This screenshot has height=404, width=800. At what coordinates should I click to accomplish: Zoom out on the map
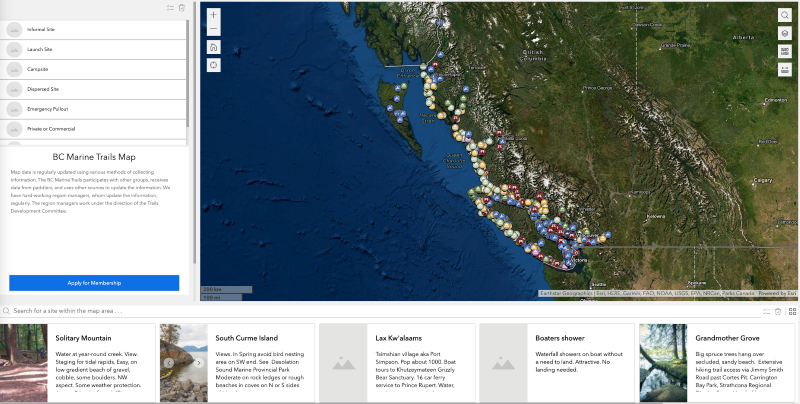(213, 30)
